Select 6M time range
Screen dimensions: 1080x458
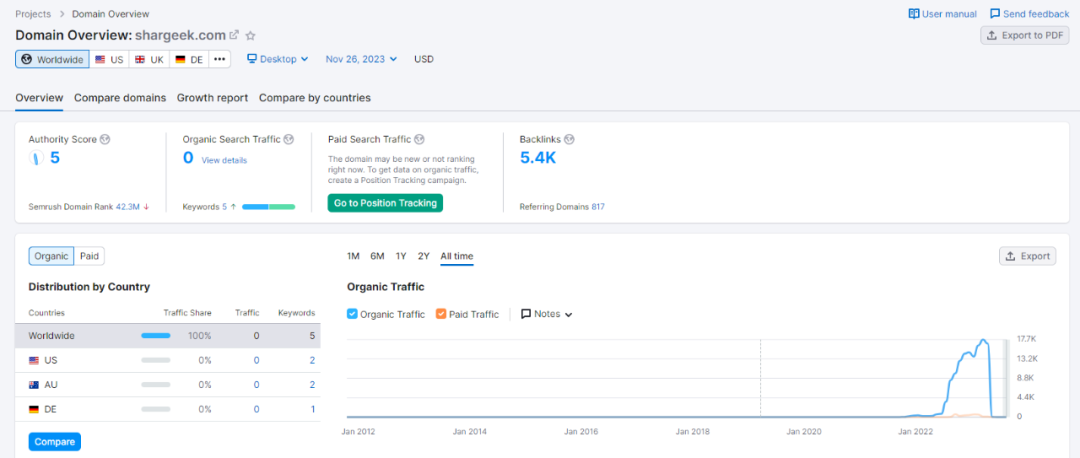[x=377, y=256]
